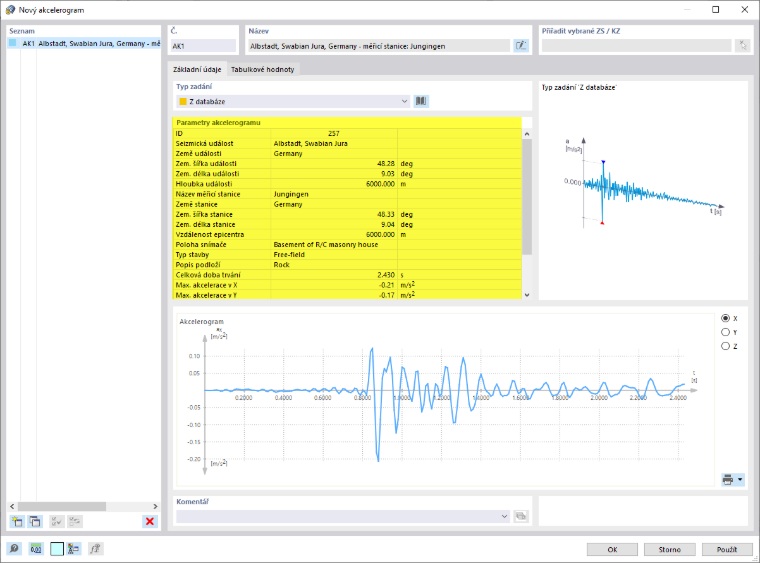Click the list horizontal scroll right arrow
Image resolution: width=760 pixels, height=563 pixels.
click(155, 506)
